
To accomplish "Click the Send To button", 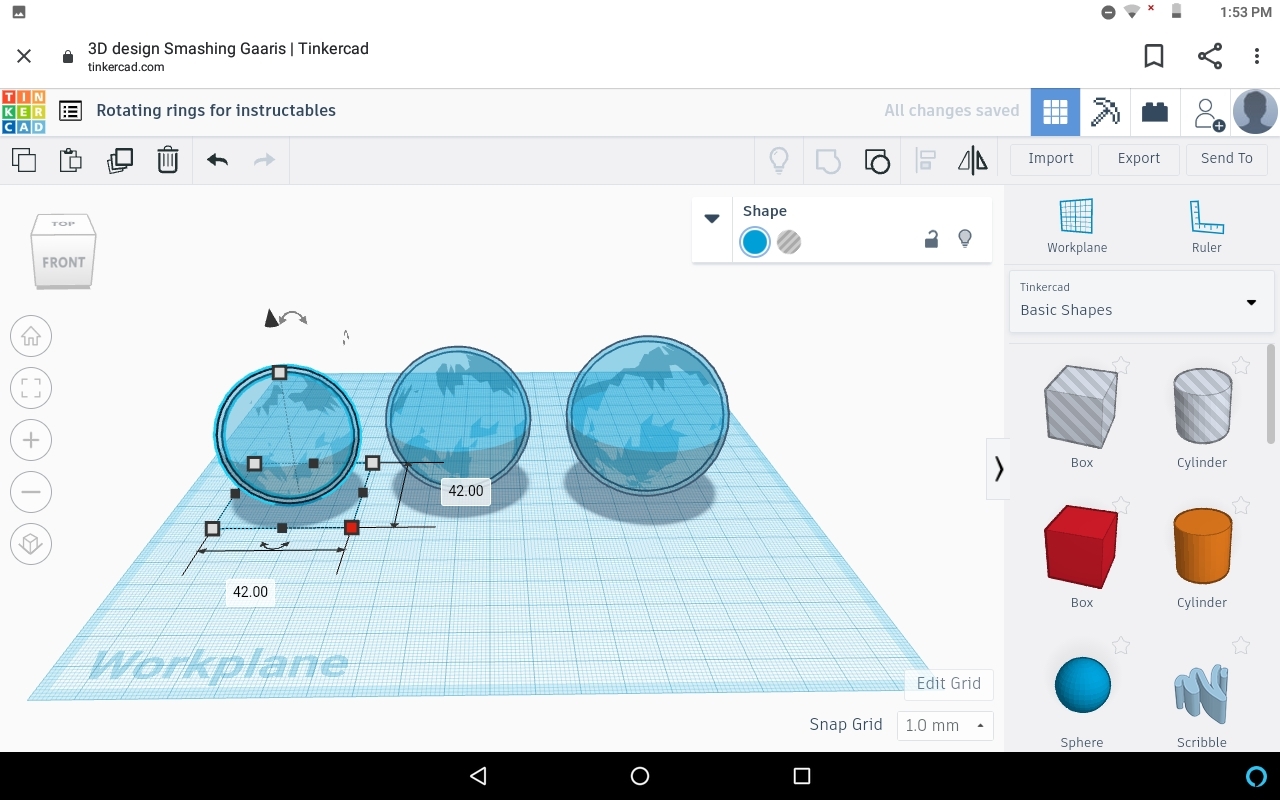I will pyautogui.click(x=1226, y=159).
